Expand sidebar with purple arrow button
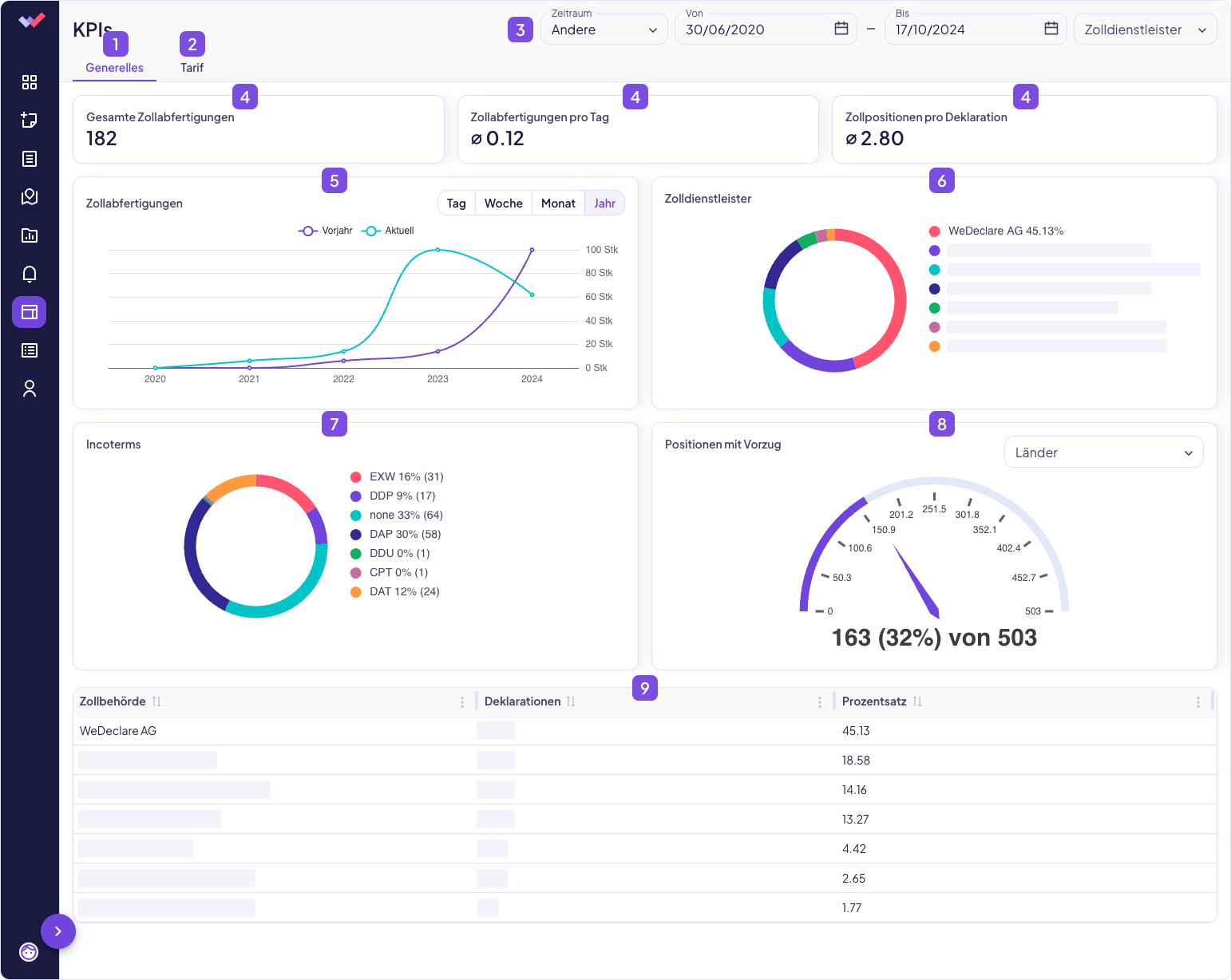Screen dimensions: 1231x980 pos(58,931)
